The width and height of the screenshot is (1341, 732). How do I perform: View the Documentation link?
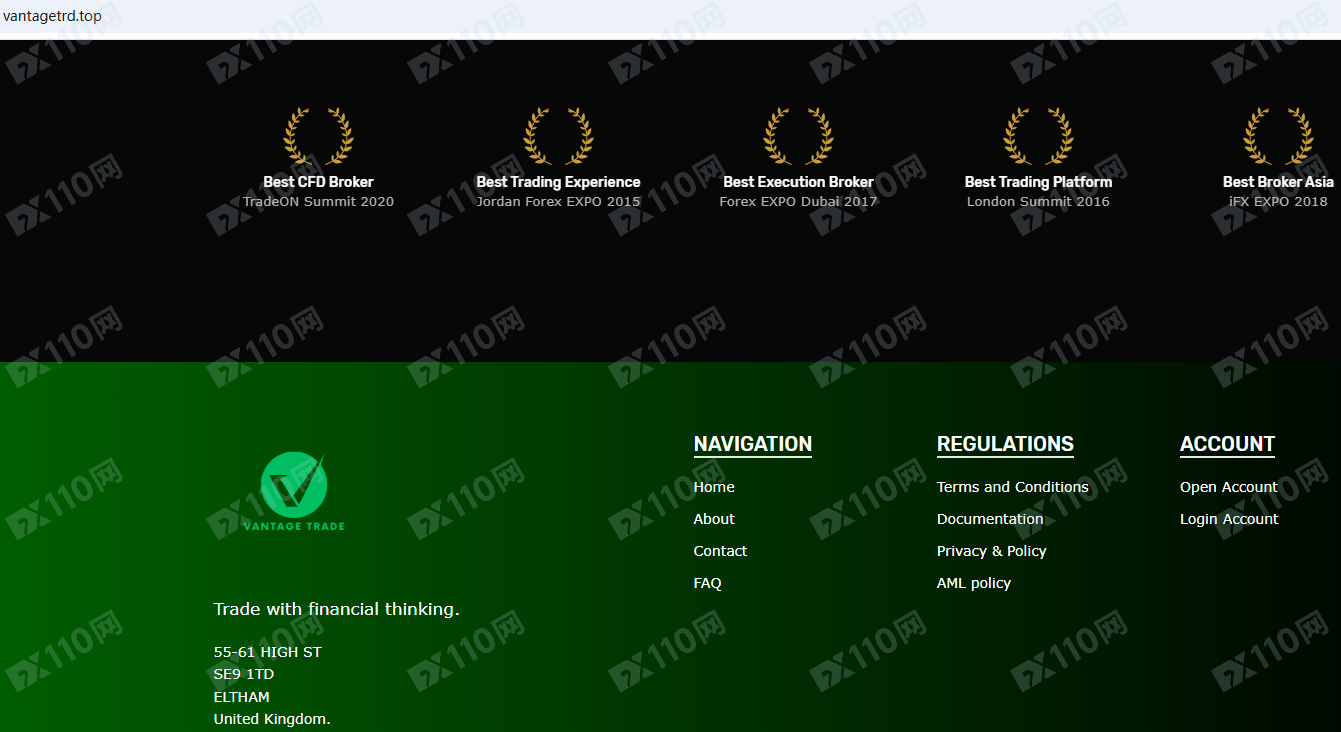coord(989,519)
